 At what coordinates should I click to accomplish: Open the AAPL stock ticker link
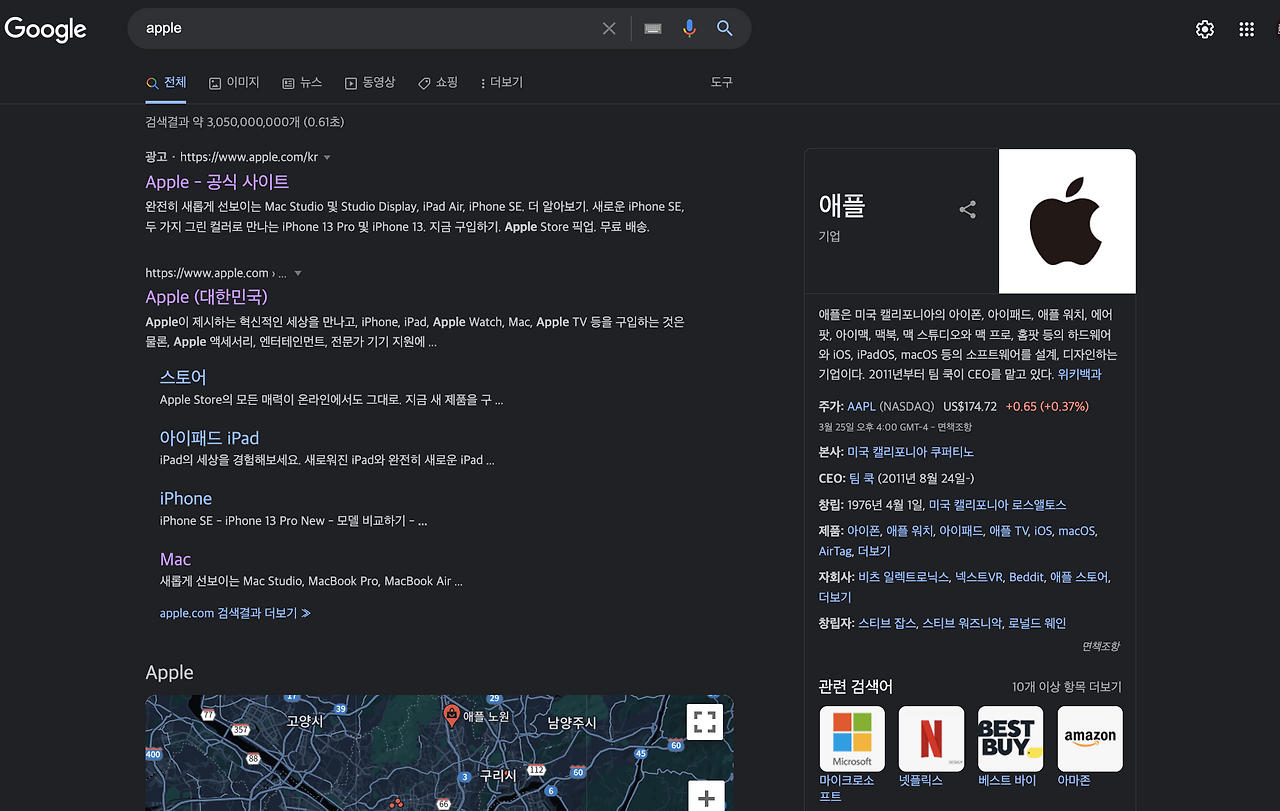coord(860,407)
